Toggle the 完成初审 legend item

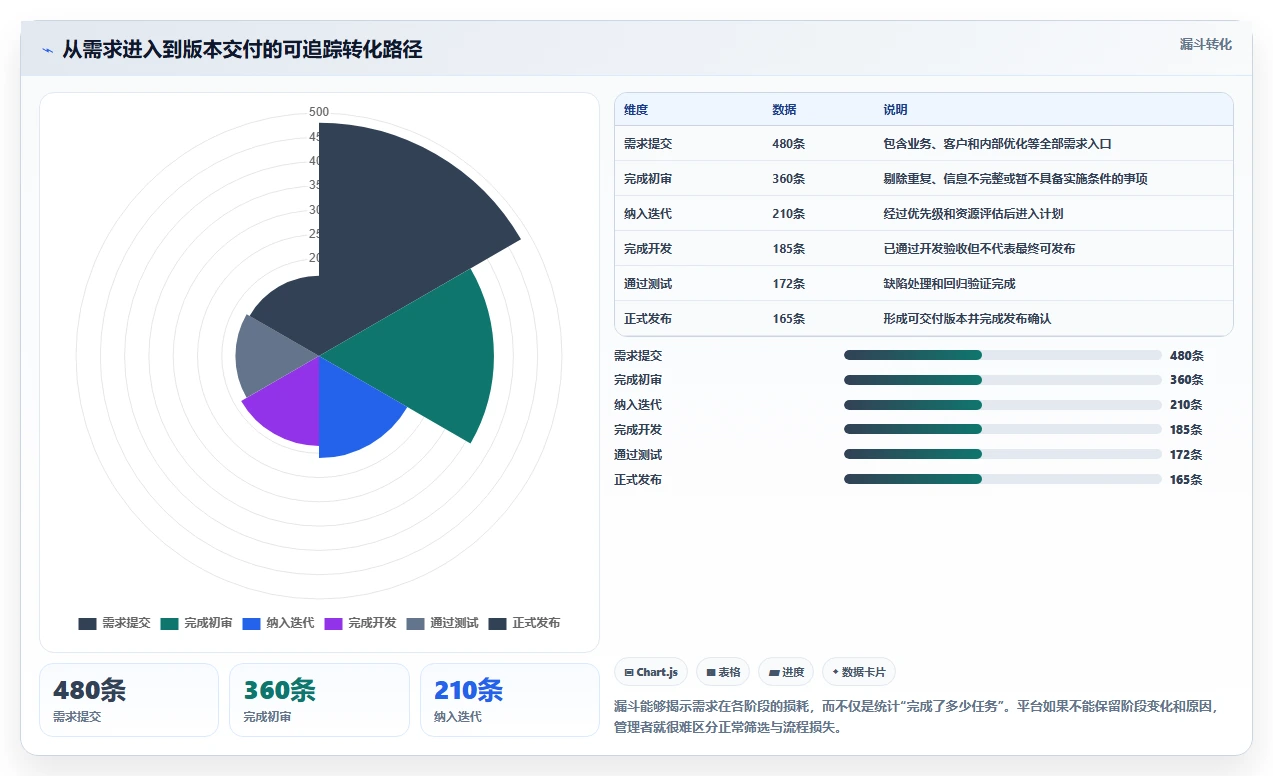click(x=196, y=623)
